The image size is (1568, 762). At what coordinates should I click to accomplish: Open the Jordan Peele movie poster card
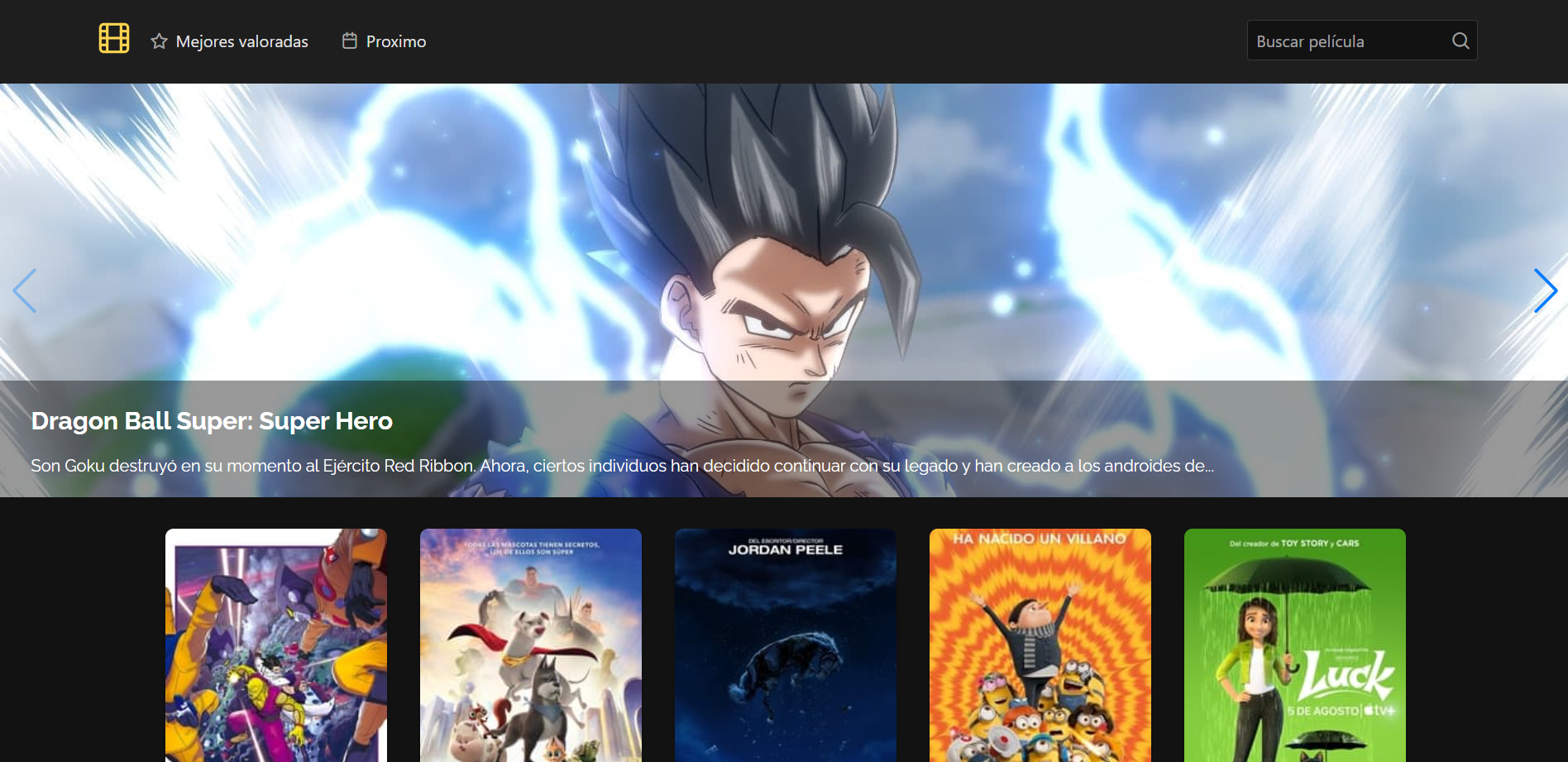tap(786, 645)
